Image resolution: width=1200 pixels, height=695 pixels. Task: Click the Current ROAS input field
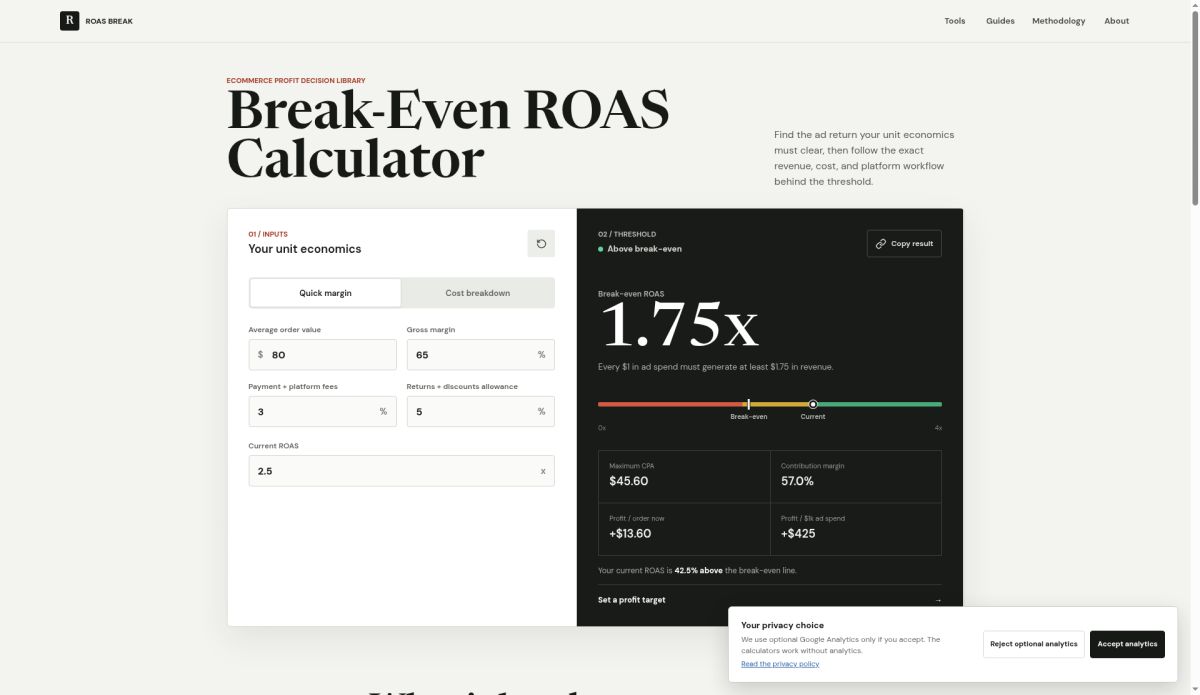click(402, 471)
